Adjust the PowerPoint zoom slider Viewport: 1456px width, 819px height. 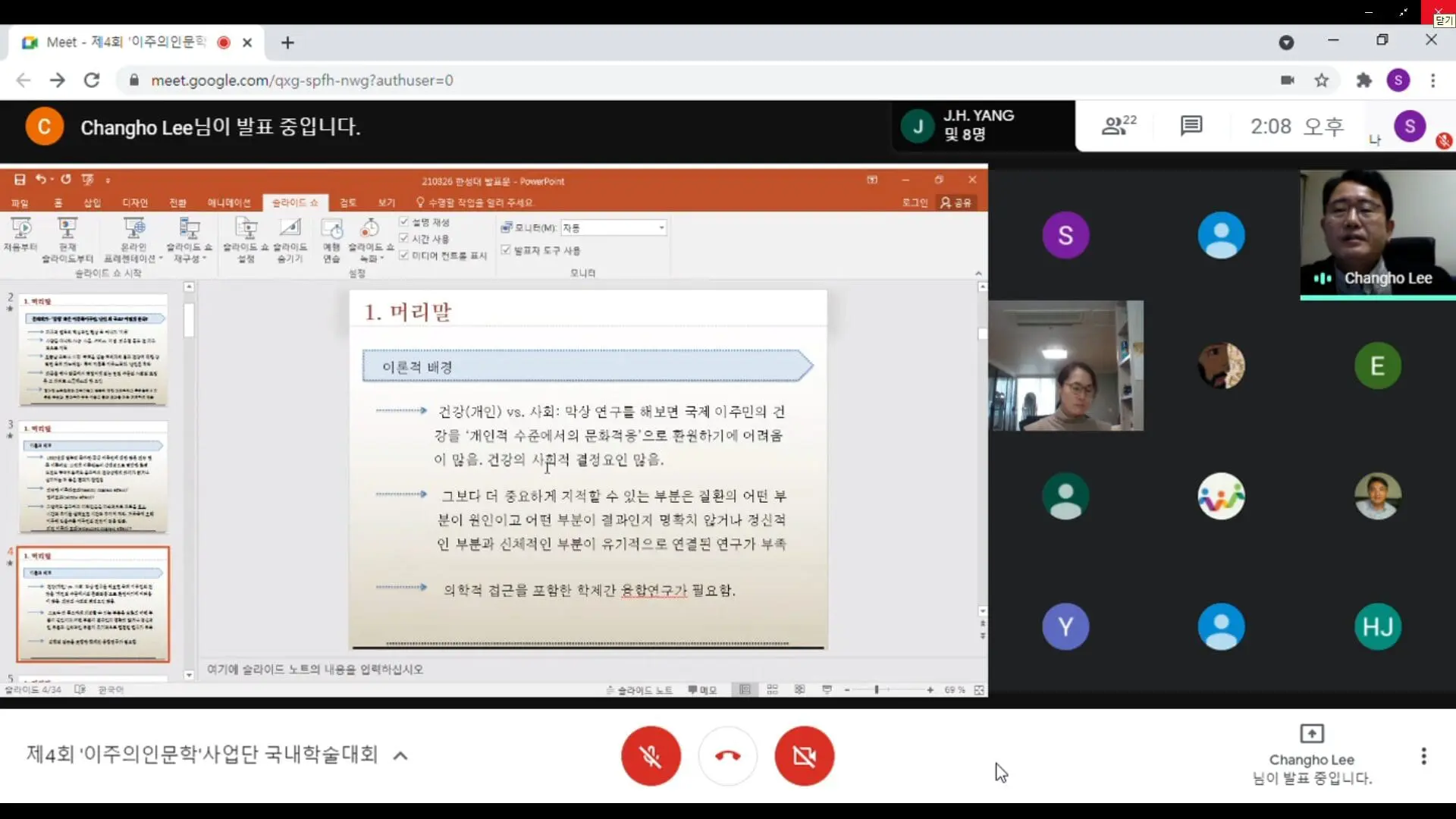(x=877, y=689)
